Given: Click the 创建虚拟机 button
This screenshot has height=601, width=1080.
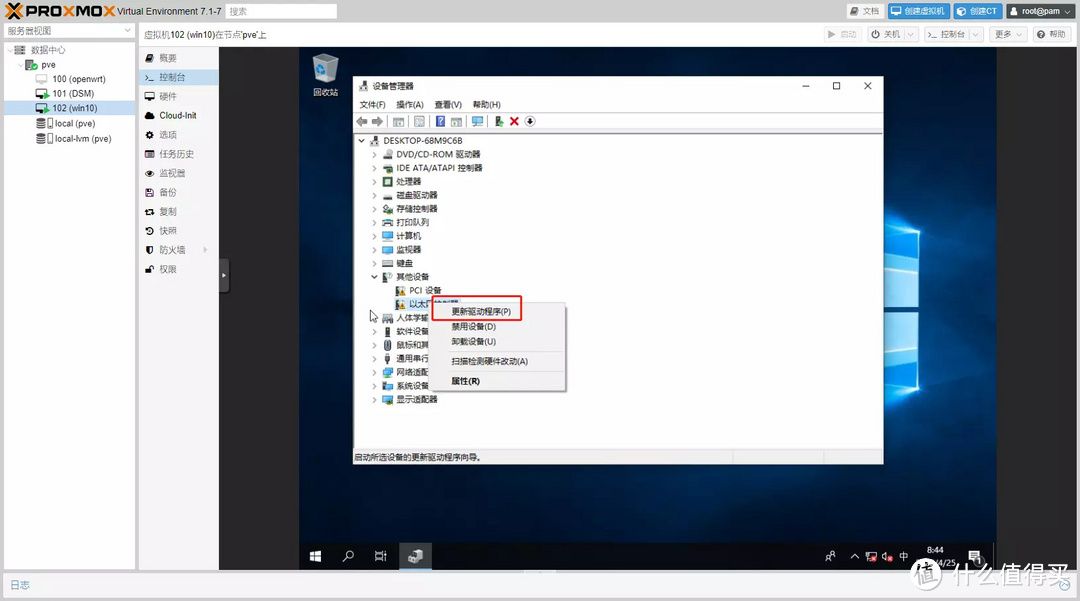Looking at the screenshot, I should coord(919,11).
